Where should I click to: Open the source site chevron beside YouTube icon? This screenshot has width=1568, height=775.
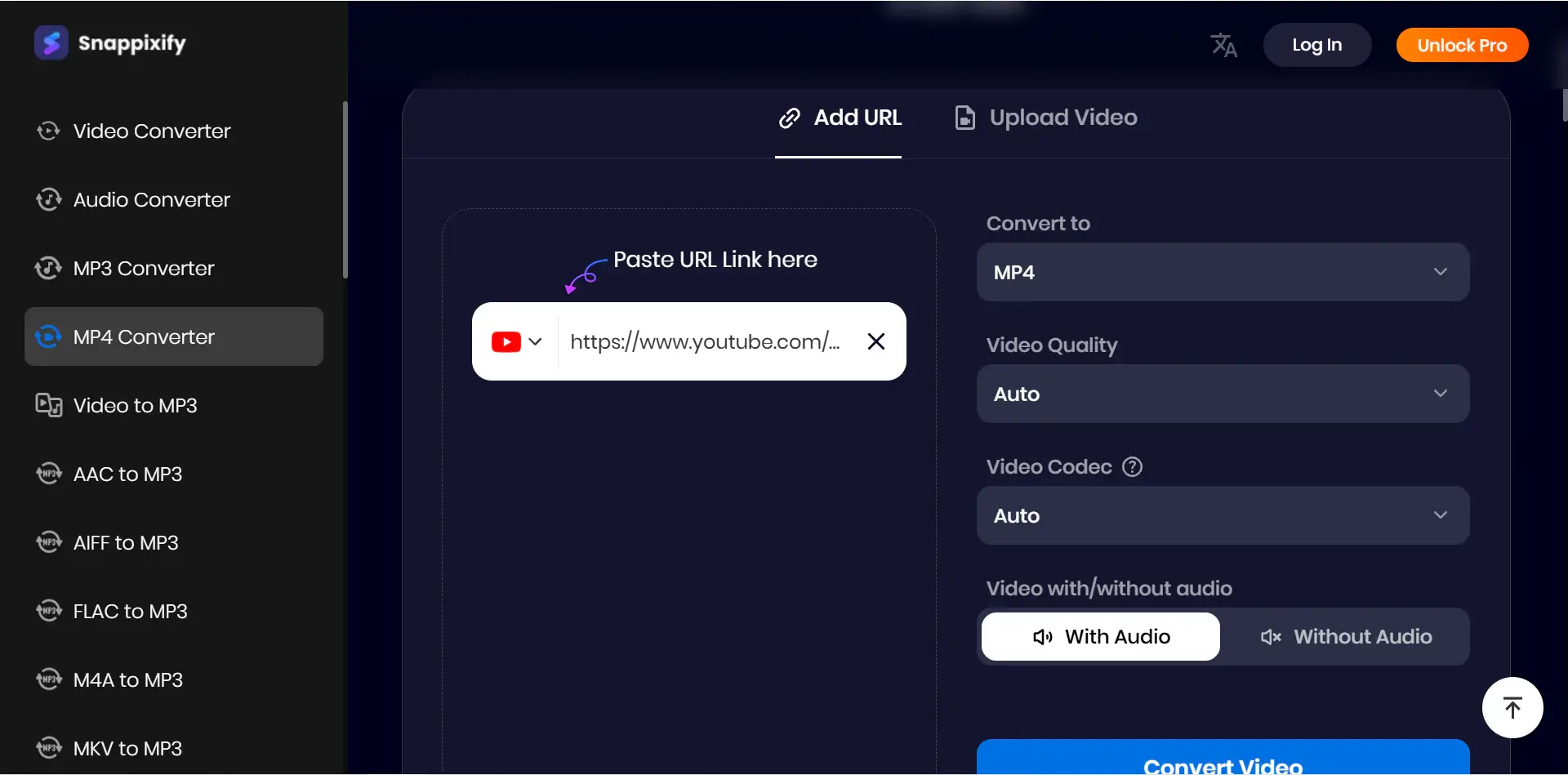pos(537,341)
